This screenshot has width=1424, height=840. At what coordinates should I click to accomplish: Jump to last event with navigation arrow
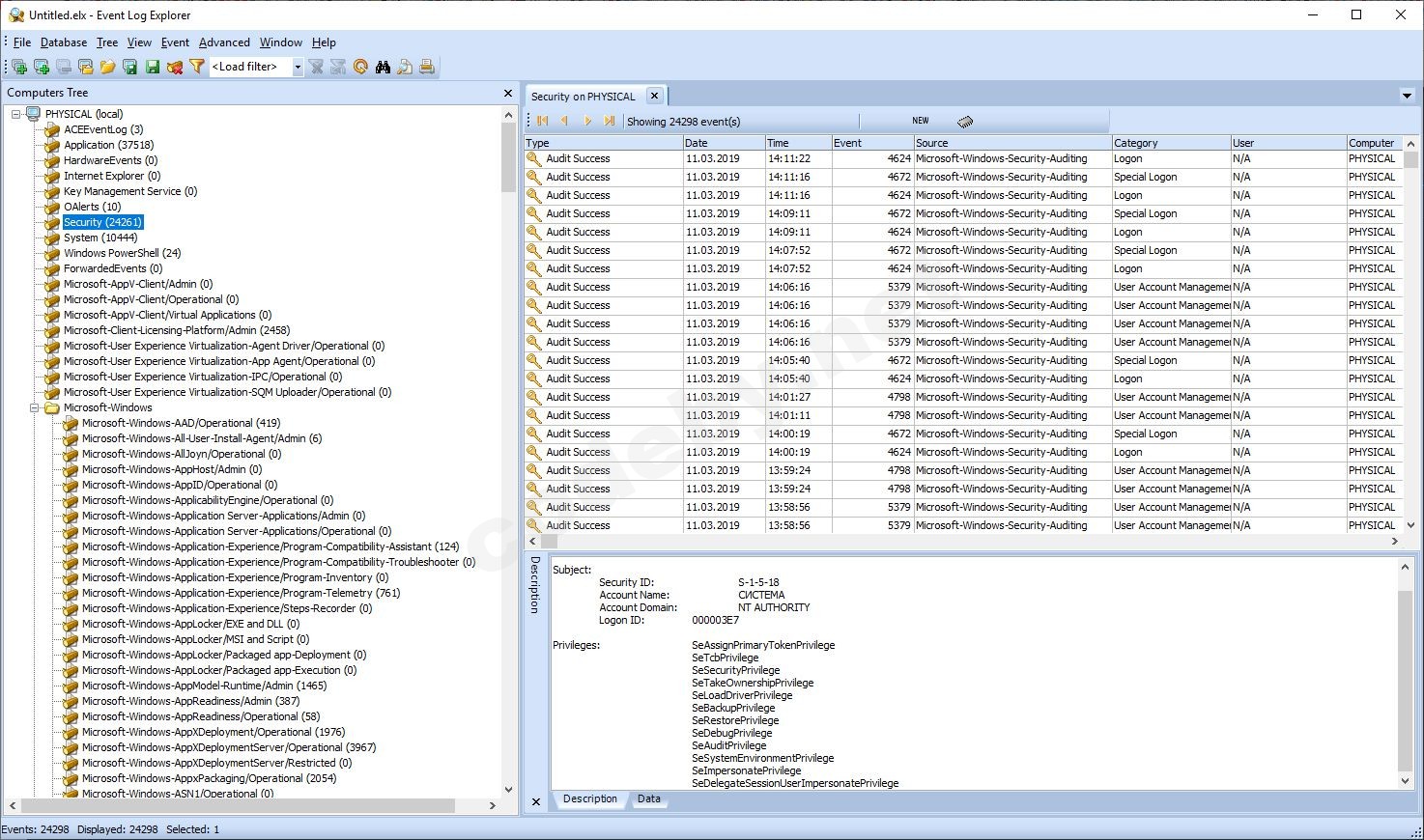pos(609,121)
